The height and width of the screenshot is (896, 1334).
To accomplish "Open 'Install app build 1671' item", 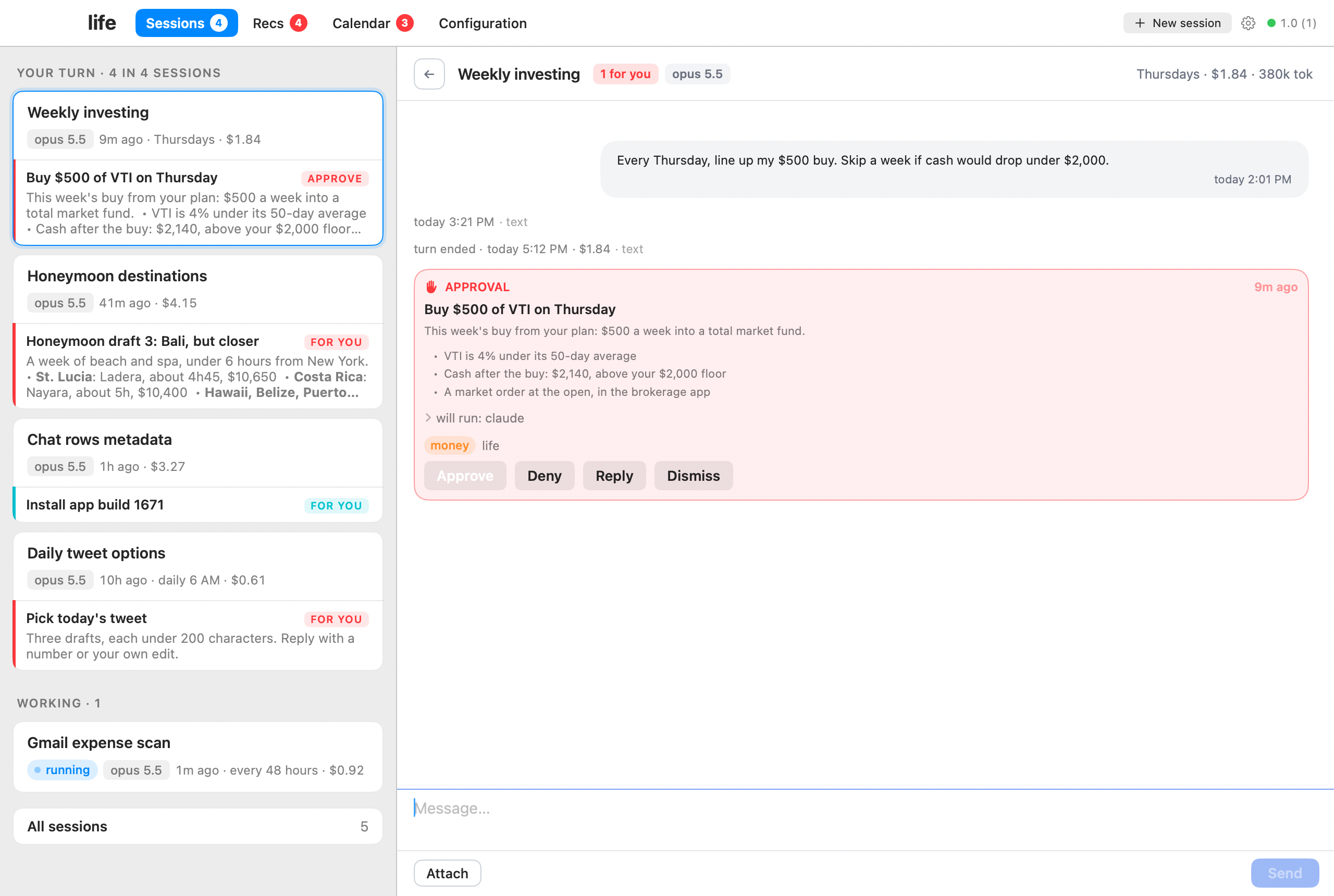I will click(x=198, y=505).
